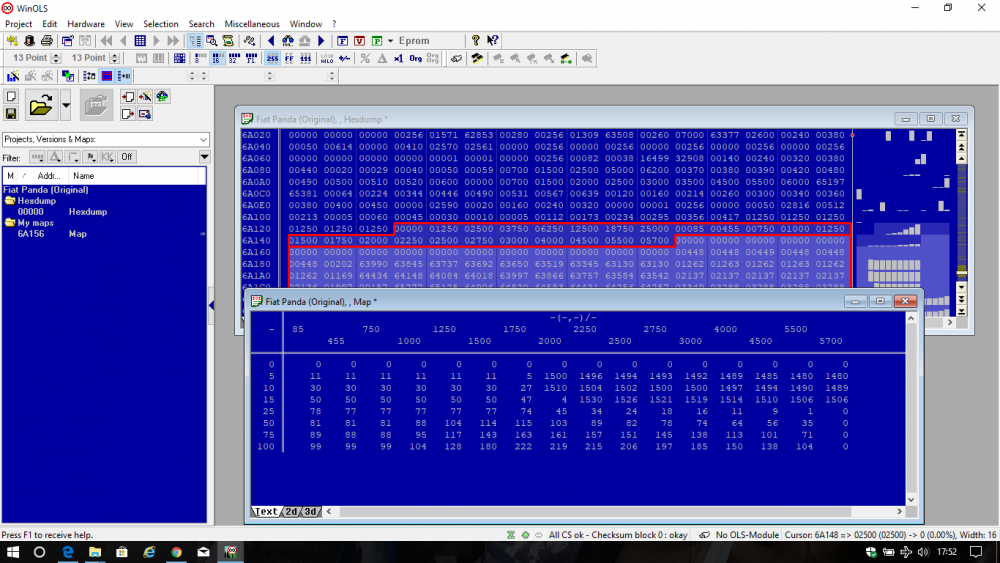Viewport: 1000px width, 563px height.
Task: Open the dropdown arrow before Eprom
Action: [390, 41]
